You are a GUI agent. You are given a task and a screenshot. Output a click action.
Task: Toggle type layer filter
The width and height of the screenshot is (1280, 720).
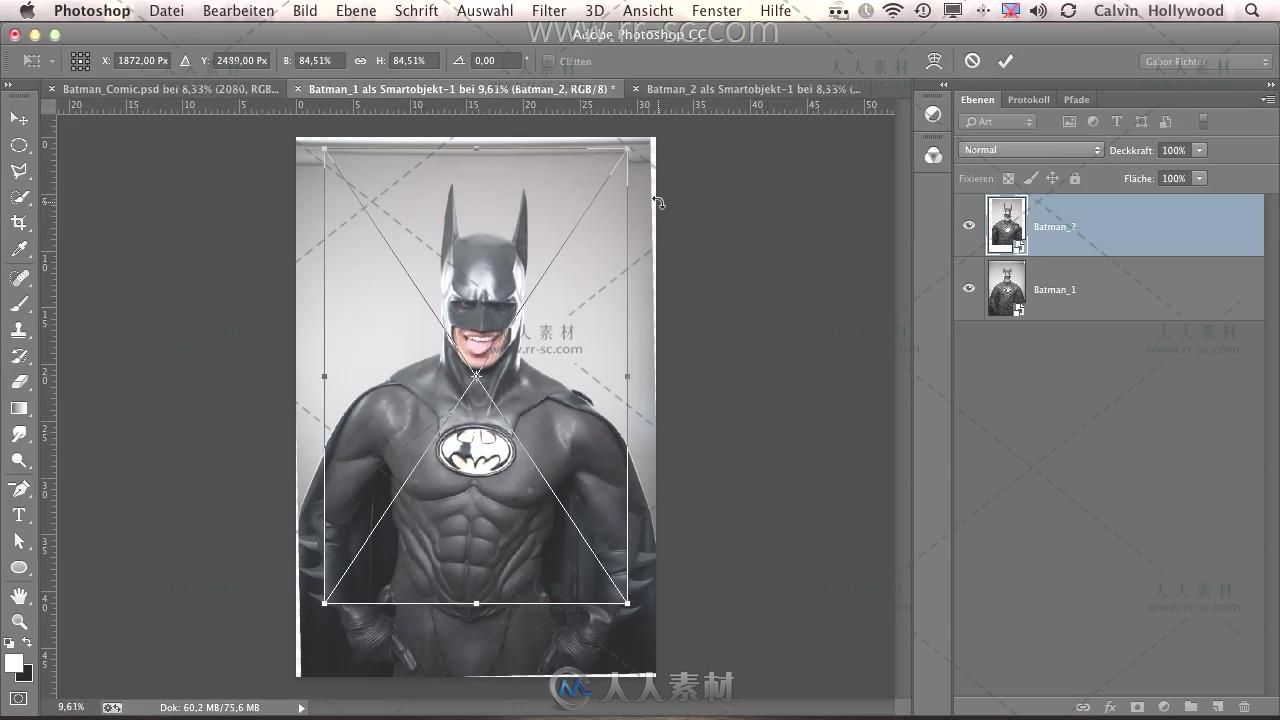click(x=1117, y=122)
